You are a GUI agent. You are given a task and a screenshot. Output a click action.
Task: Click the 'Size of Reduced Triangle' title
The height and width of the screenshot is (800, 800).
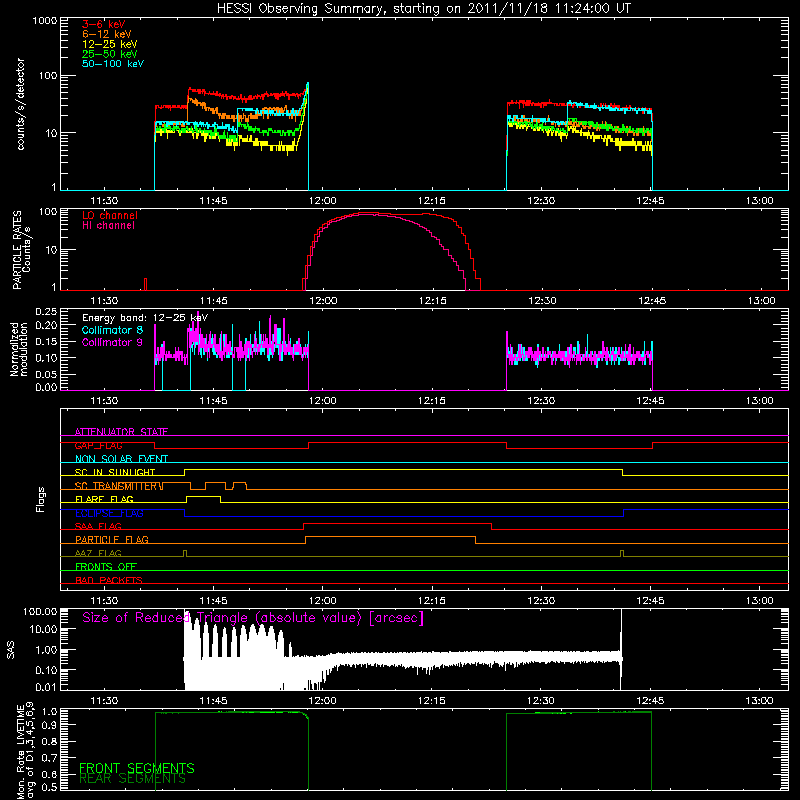pyautogui.click(x=253, y=618)
